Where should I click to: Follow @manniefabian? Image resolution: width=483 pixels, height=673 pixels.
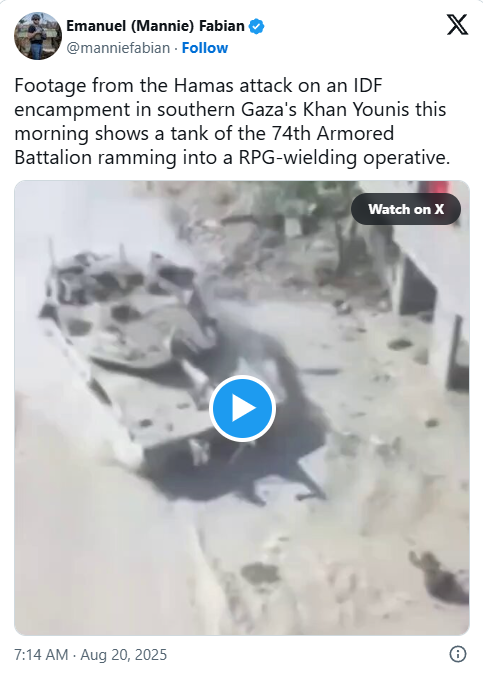(205, 48)
